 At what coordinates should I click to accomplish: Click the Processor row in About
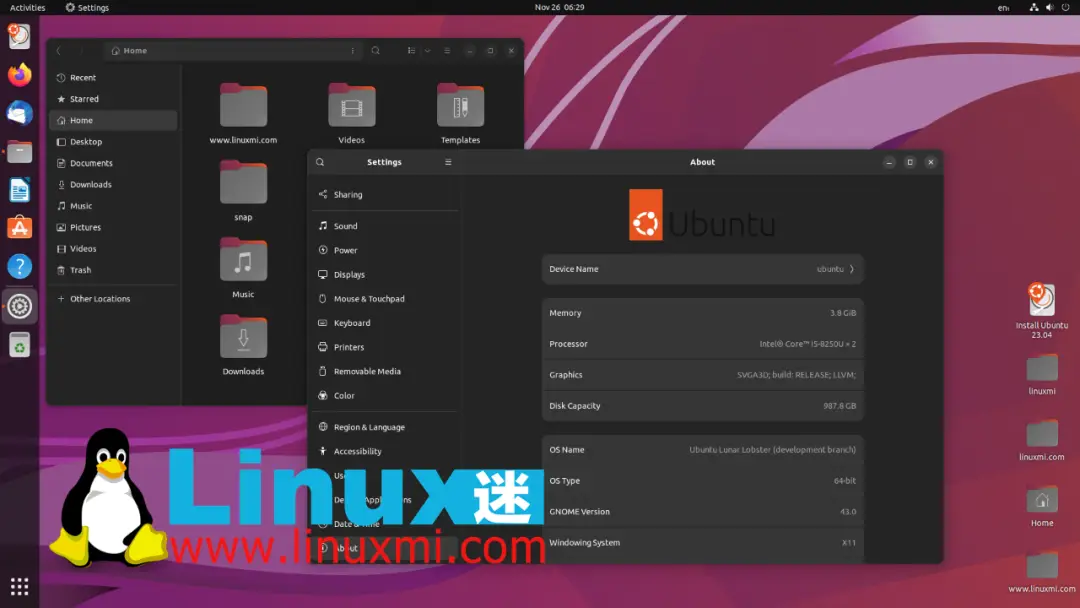point(703,344)
